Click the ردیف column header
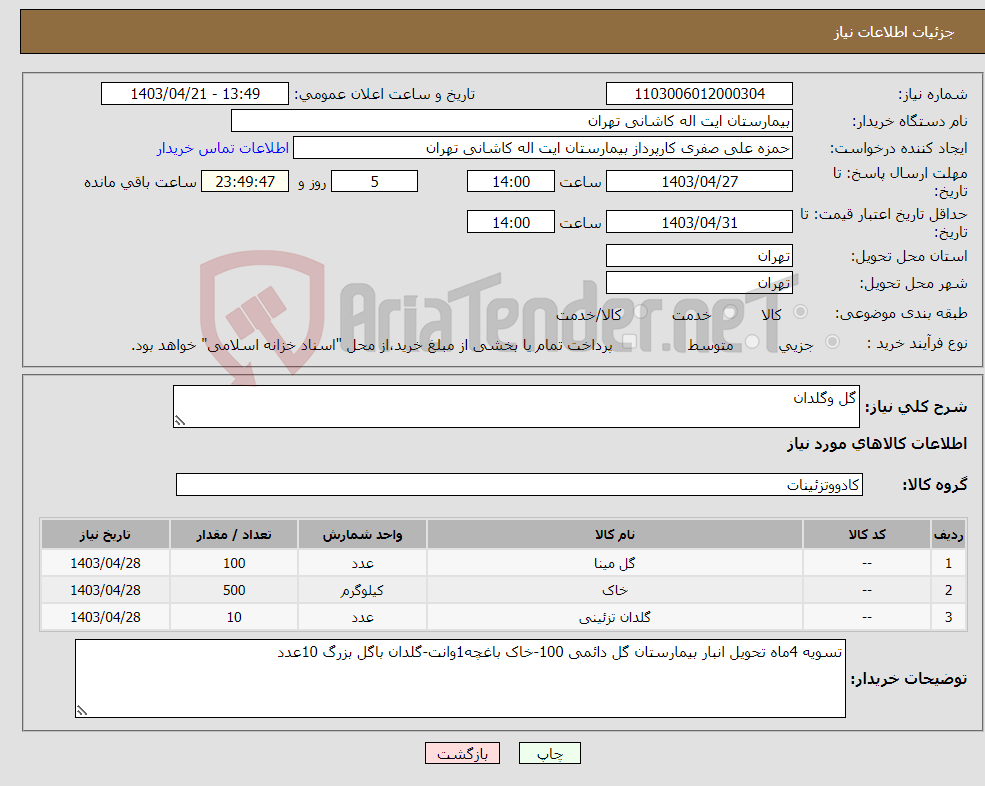 [x=948, y=534]
